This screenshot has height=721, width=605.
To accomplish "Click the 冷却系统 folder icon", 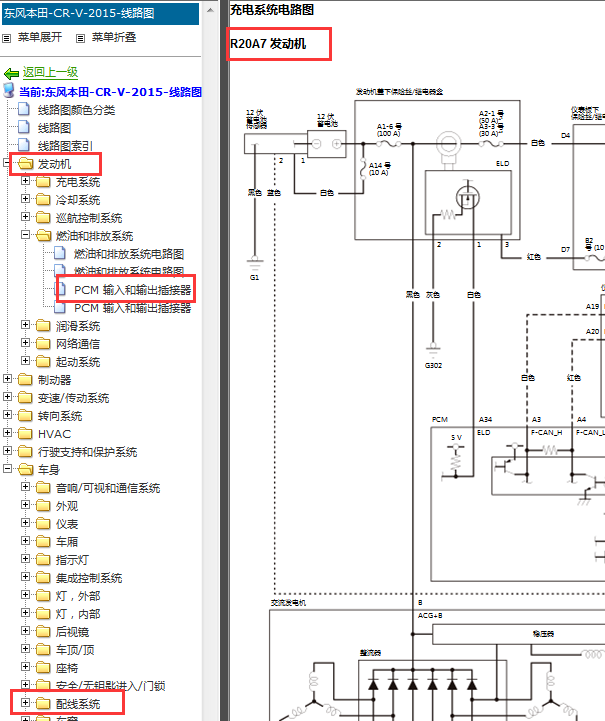I will [43, 200].
